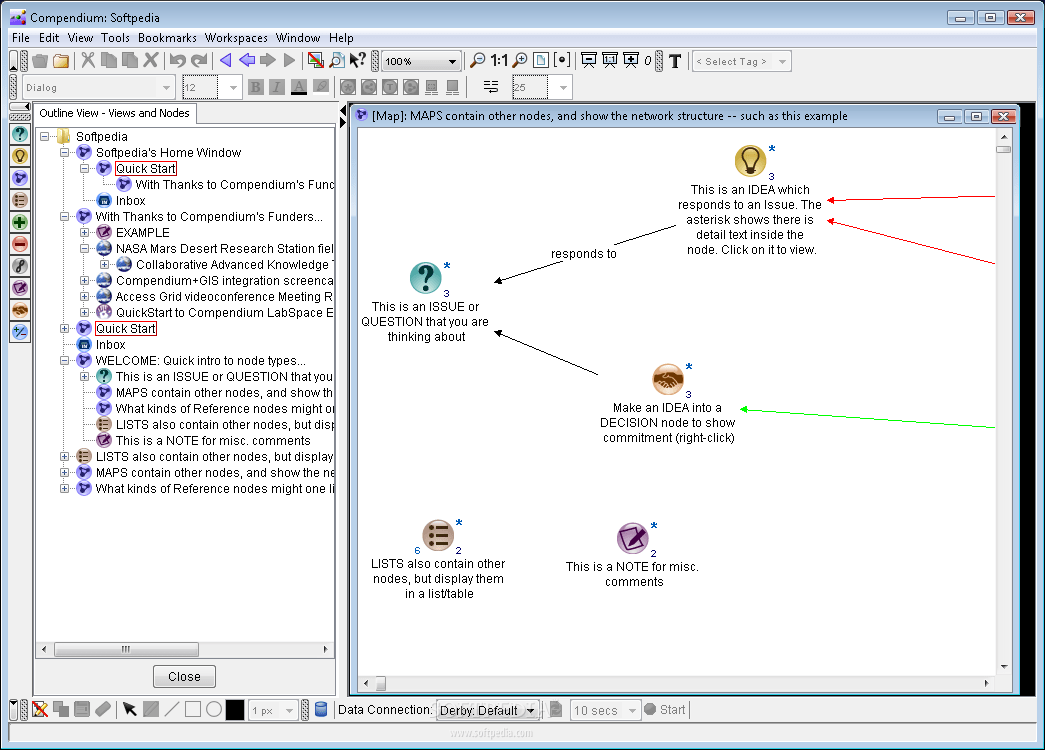Click the text foreground color A button

coord(299,87)
